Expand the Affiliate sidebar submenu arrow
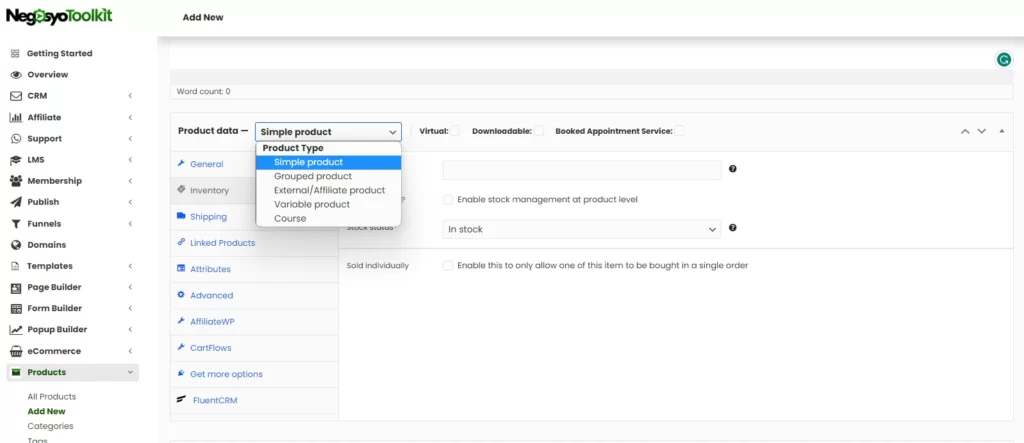 coord(130,118)
